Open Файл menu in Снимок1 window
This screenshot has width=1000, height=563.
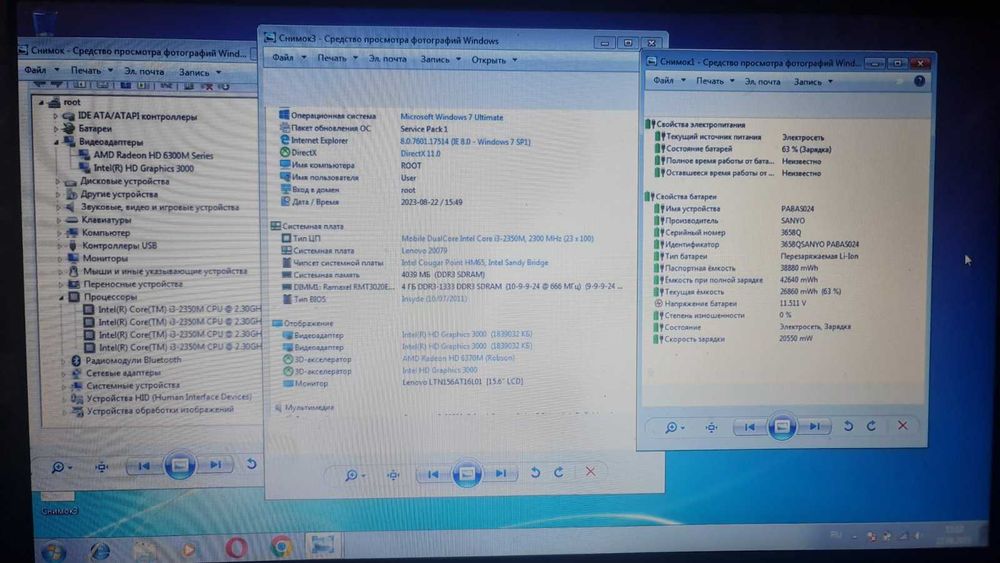669,80
